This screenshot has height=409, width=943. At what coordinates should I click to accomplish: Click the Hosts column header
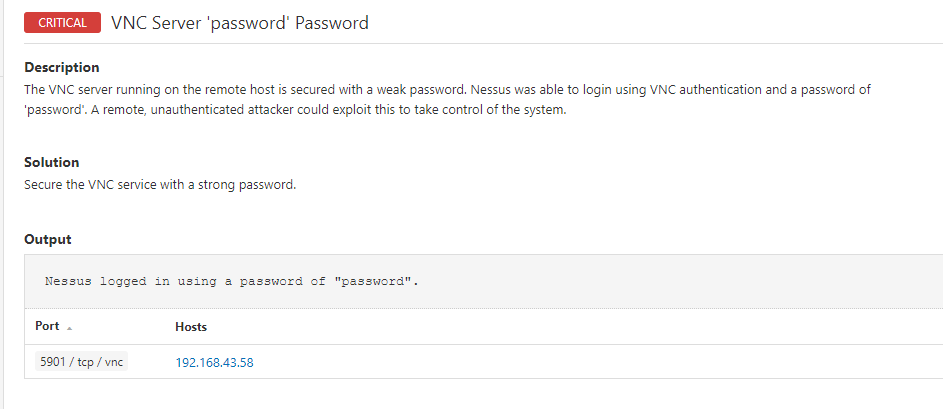pos(191,327)
